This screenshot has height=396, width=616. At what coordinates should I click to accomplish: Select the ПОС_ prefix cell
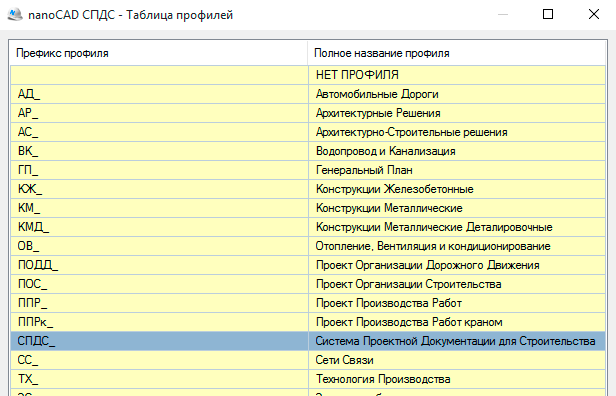coord(160,284)
